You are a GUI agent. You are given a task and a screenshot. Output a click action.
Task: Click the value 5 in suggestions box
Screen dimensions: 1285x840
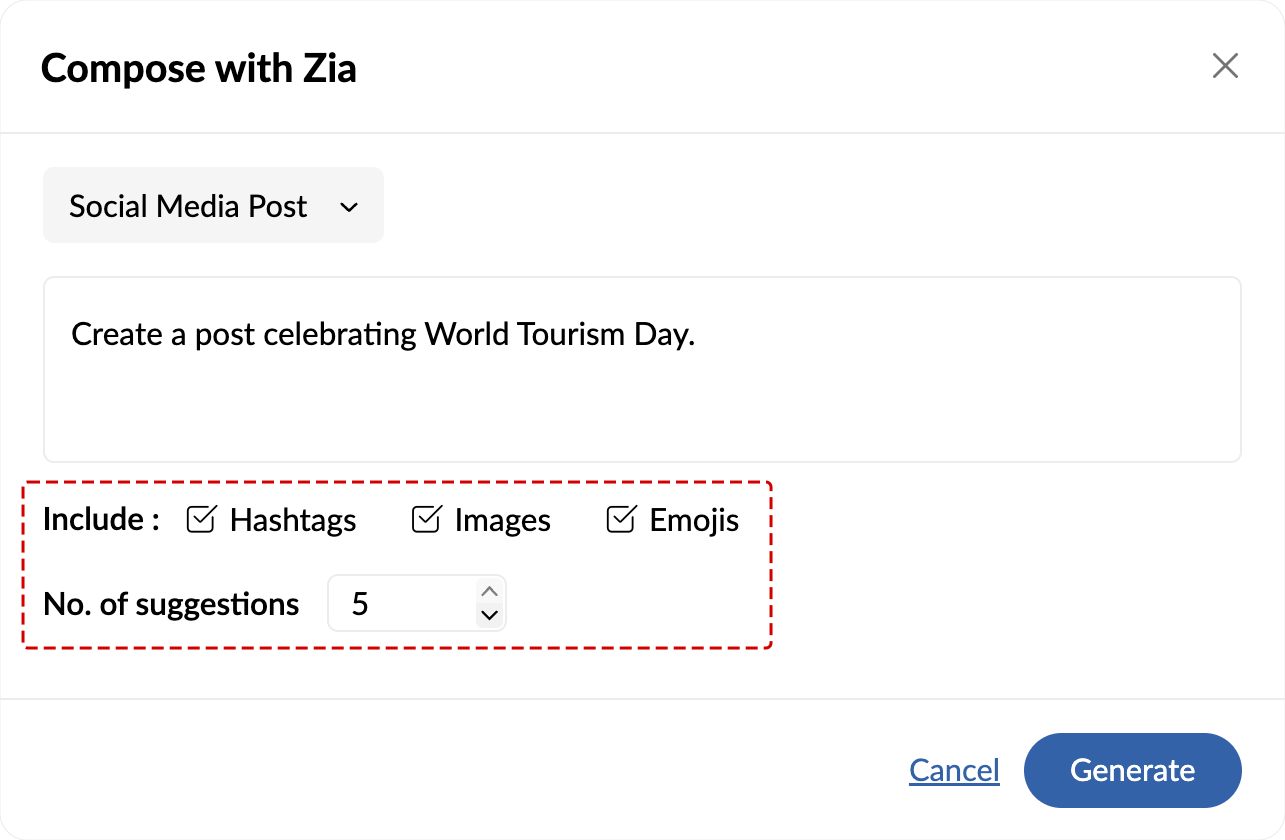[360, 604]
